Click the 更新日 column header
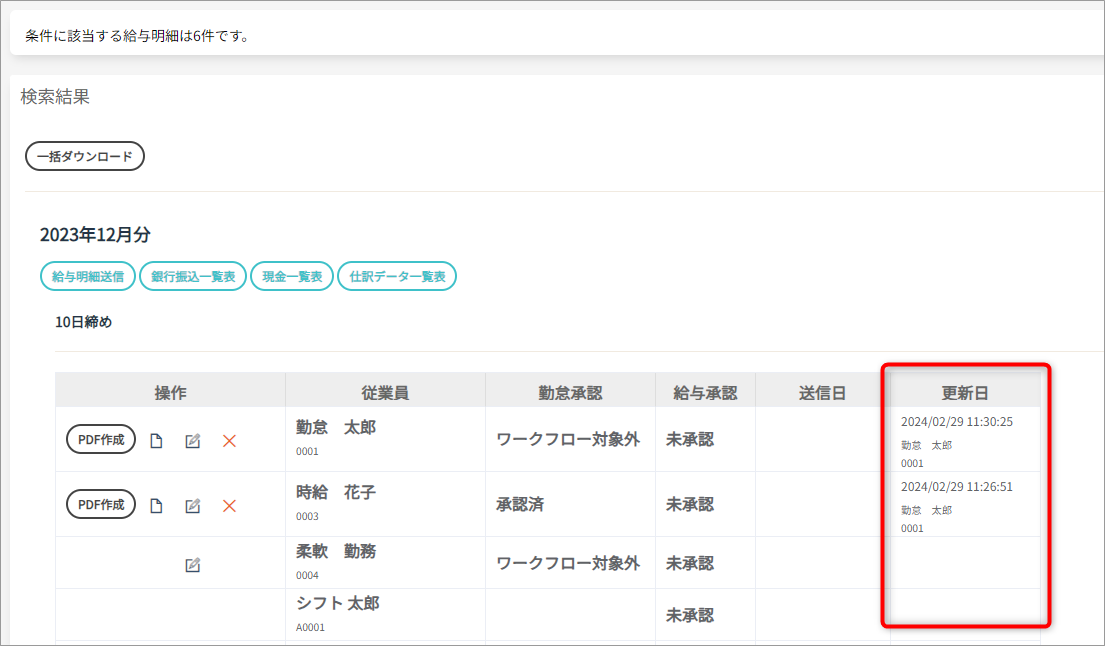The image size is (1105, 646). pyautogui.click(x=965, y=393)
